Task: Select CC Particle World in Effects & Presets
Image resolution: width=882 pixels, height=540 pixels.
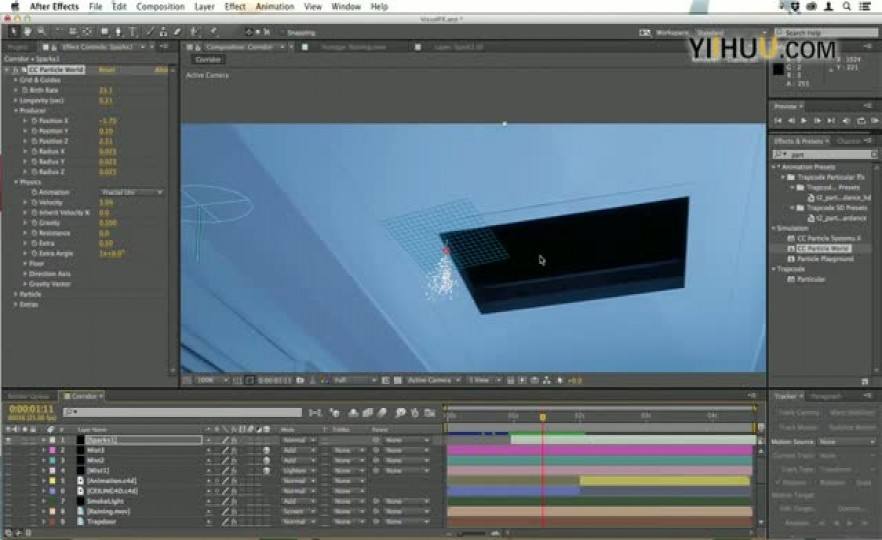Action: [x=824, y=249]
